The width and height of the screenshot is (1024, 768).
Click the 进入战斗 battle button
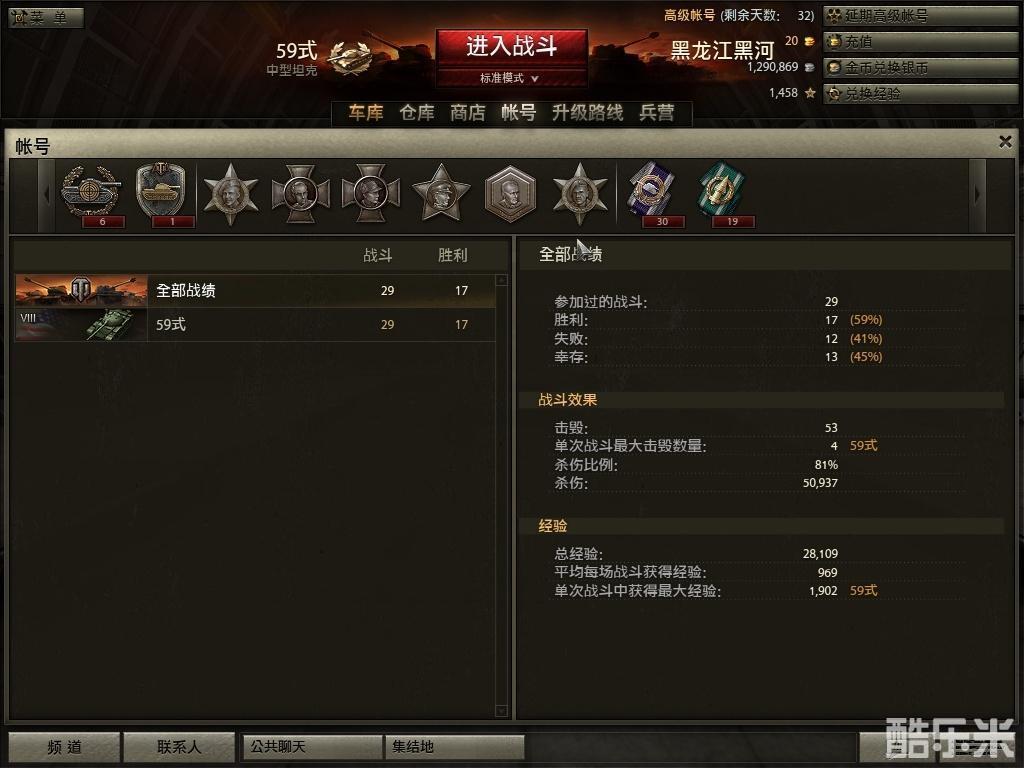[x=511, y=47]
